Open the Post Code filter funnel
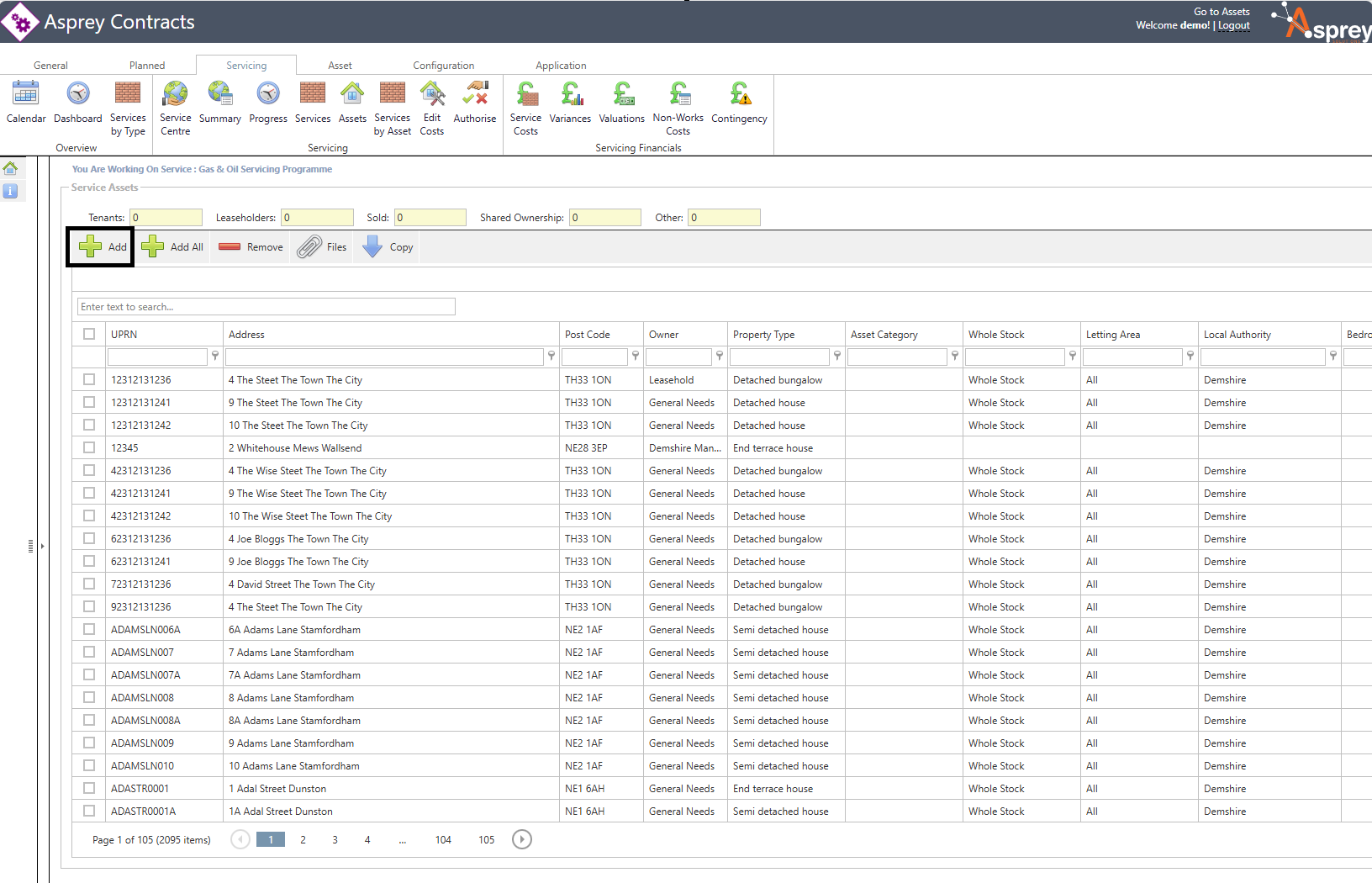Screen dimensions: 1372x883 pyautogui.click(x=636, y=357)
